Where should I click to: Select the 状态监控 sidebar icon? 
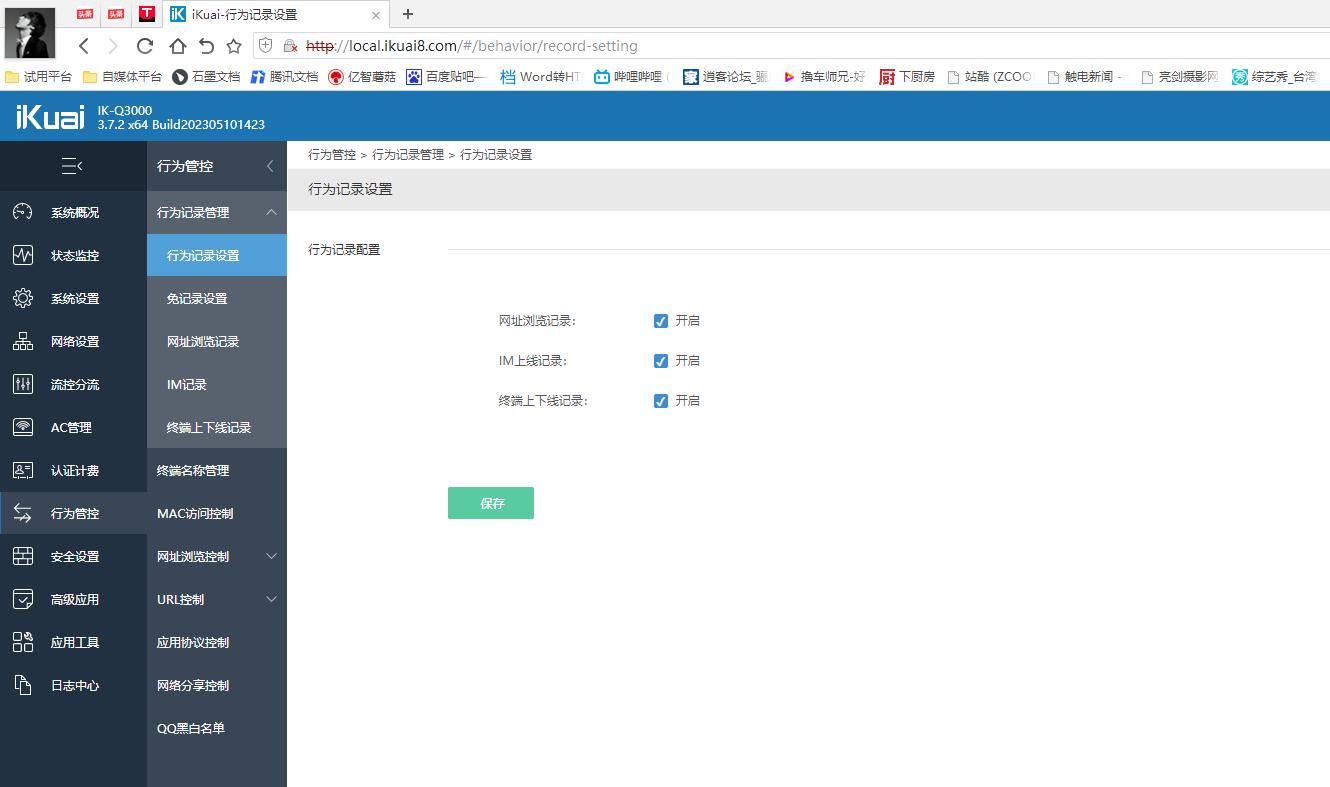[x=23, y=255]
